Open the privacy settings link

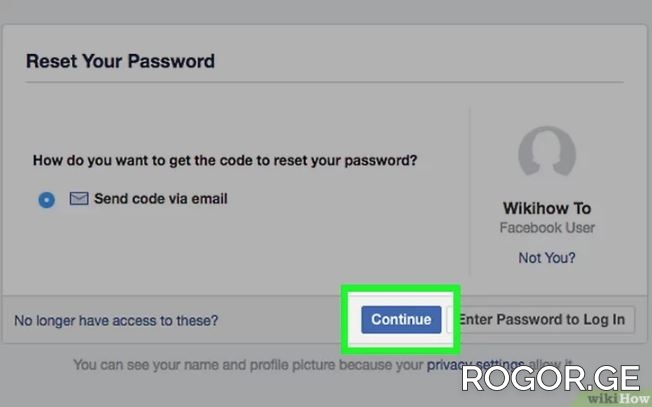pos(475,365)
